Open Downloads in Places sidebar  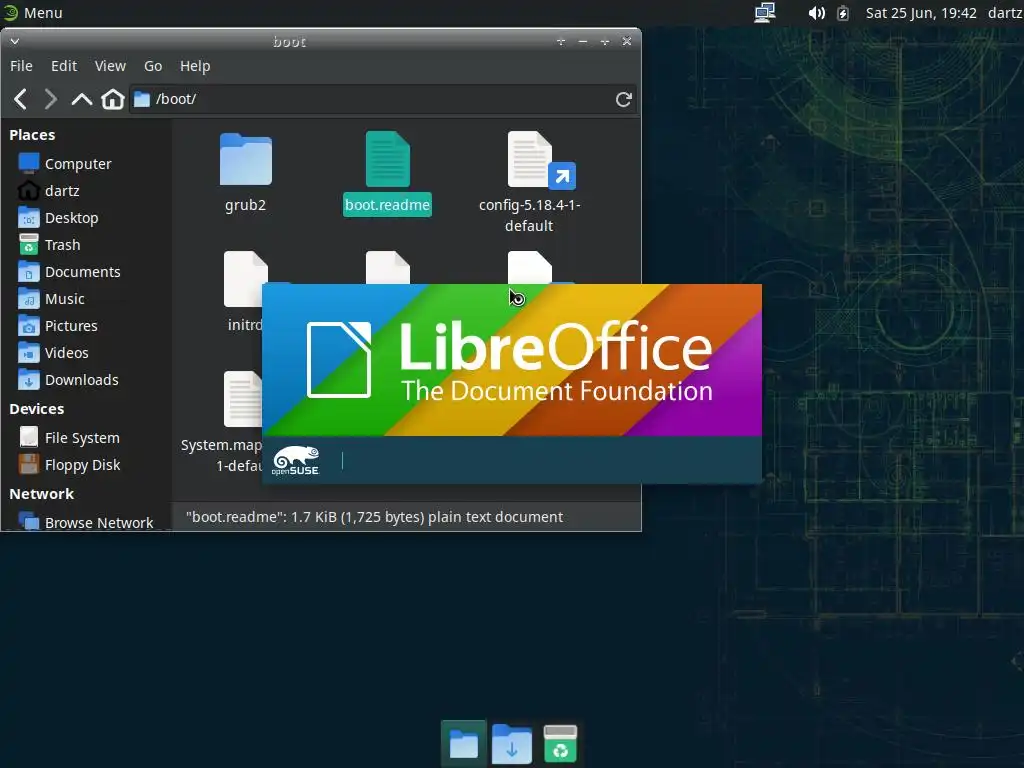[x=69, y=379]
